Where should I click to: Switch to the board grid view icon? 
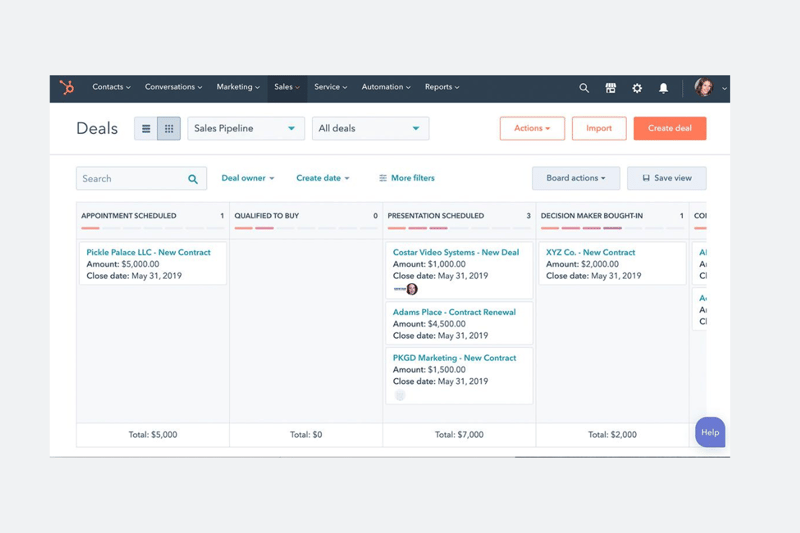(169, 129)
